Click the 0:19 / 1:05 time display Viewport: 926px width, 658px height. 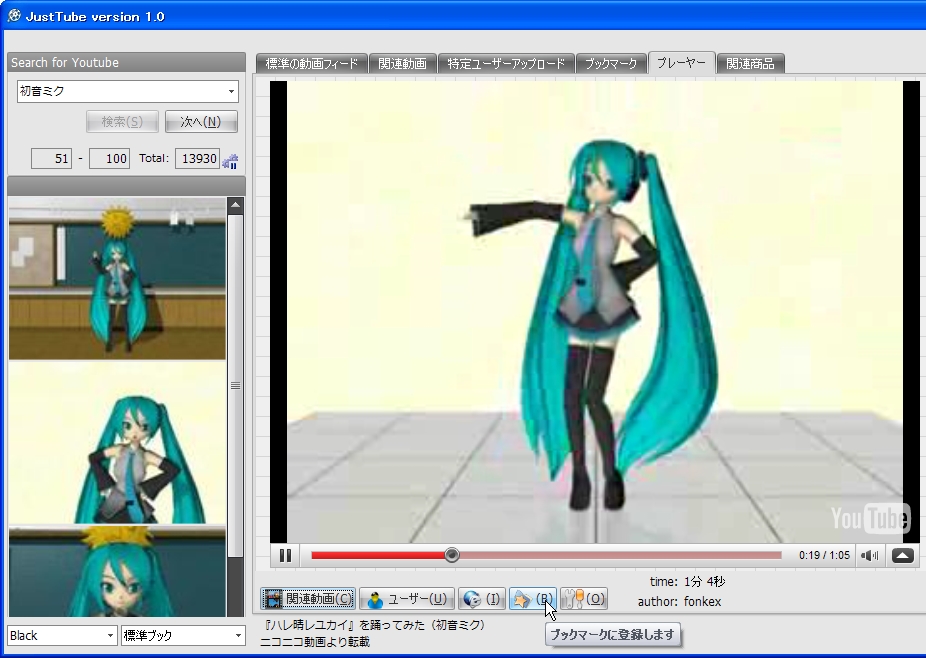tap(824, 555)
